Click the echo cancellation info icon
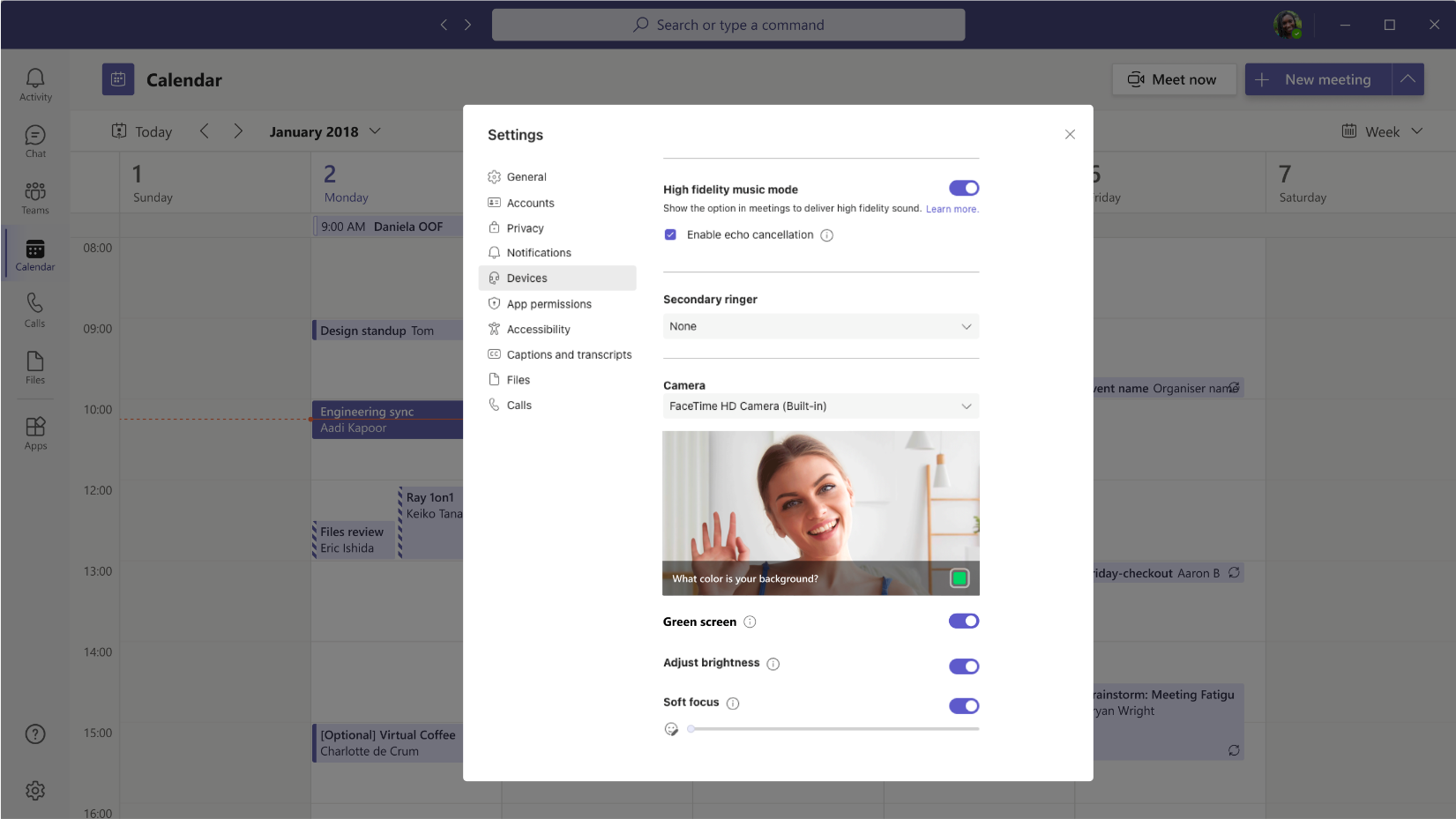1456x819 pixels. pyautogui.click(x=826, y=235)
